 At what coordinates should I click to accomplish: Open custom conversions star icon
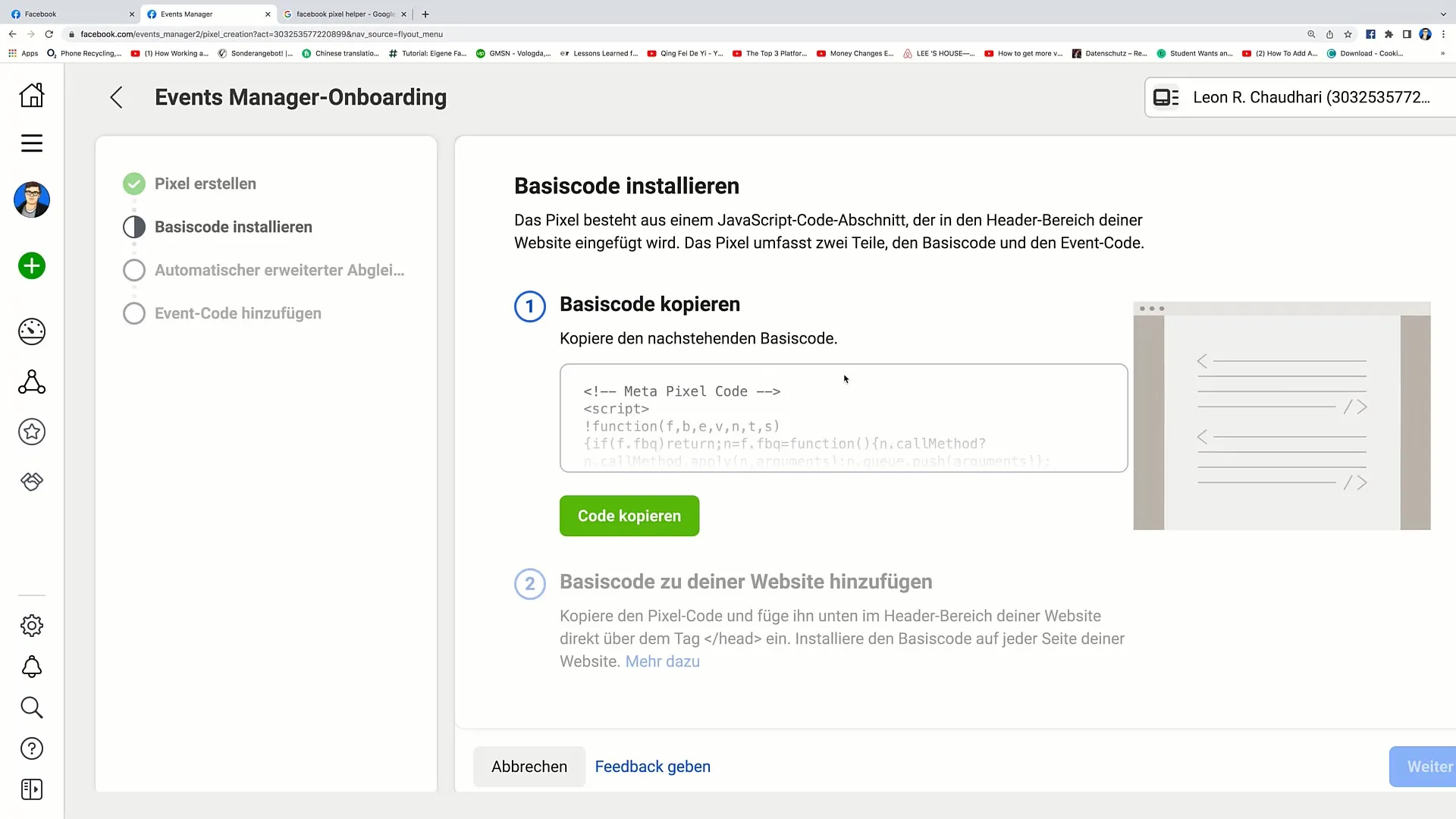(32, 432)
